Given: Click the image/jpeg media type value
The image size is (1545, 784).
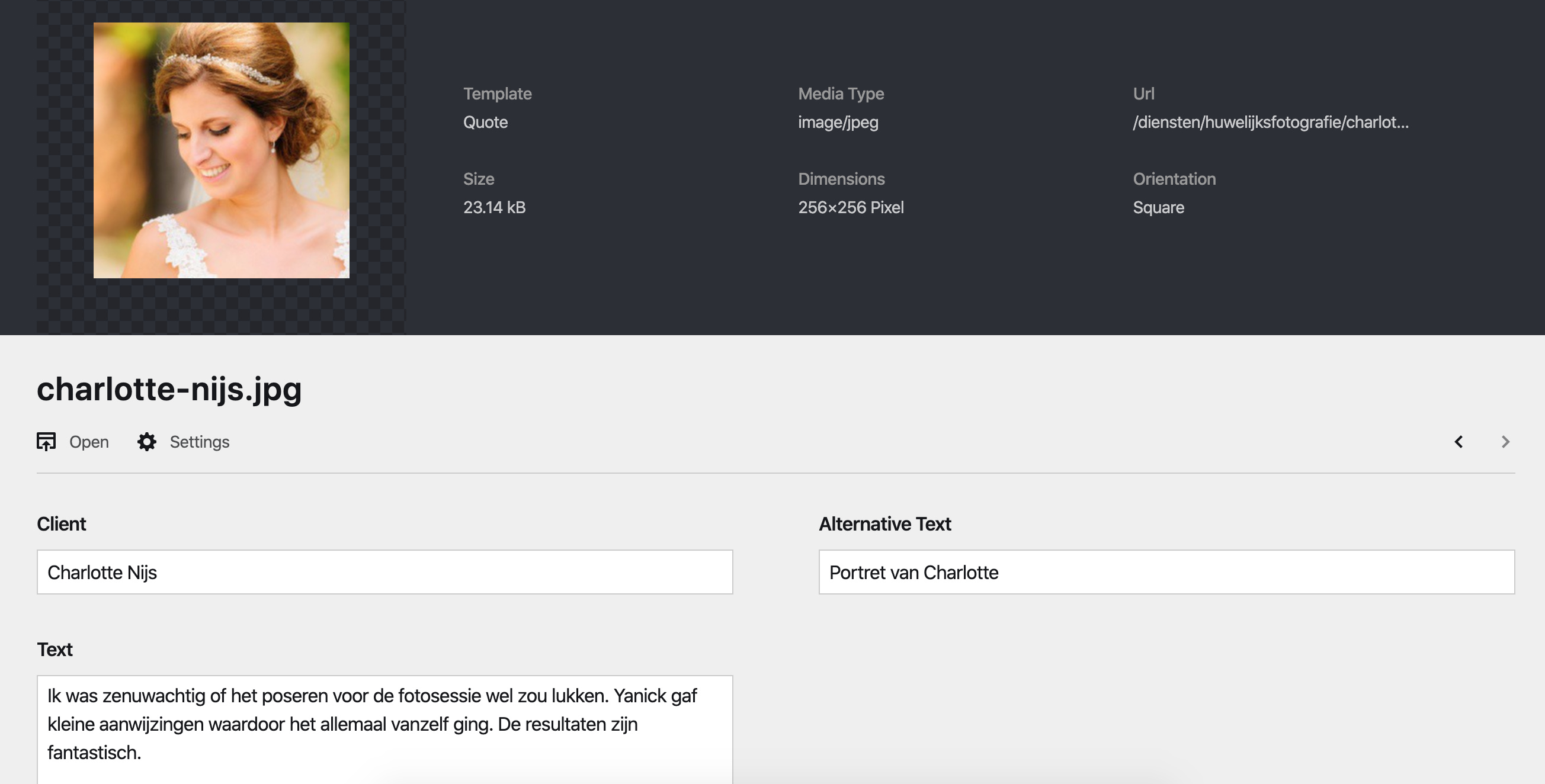Looking at the screenshot, I should pyautogui.click(x=838, y=122).
